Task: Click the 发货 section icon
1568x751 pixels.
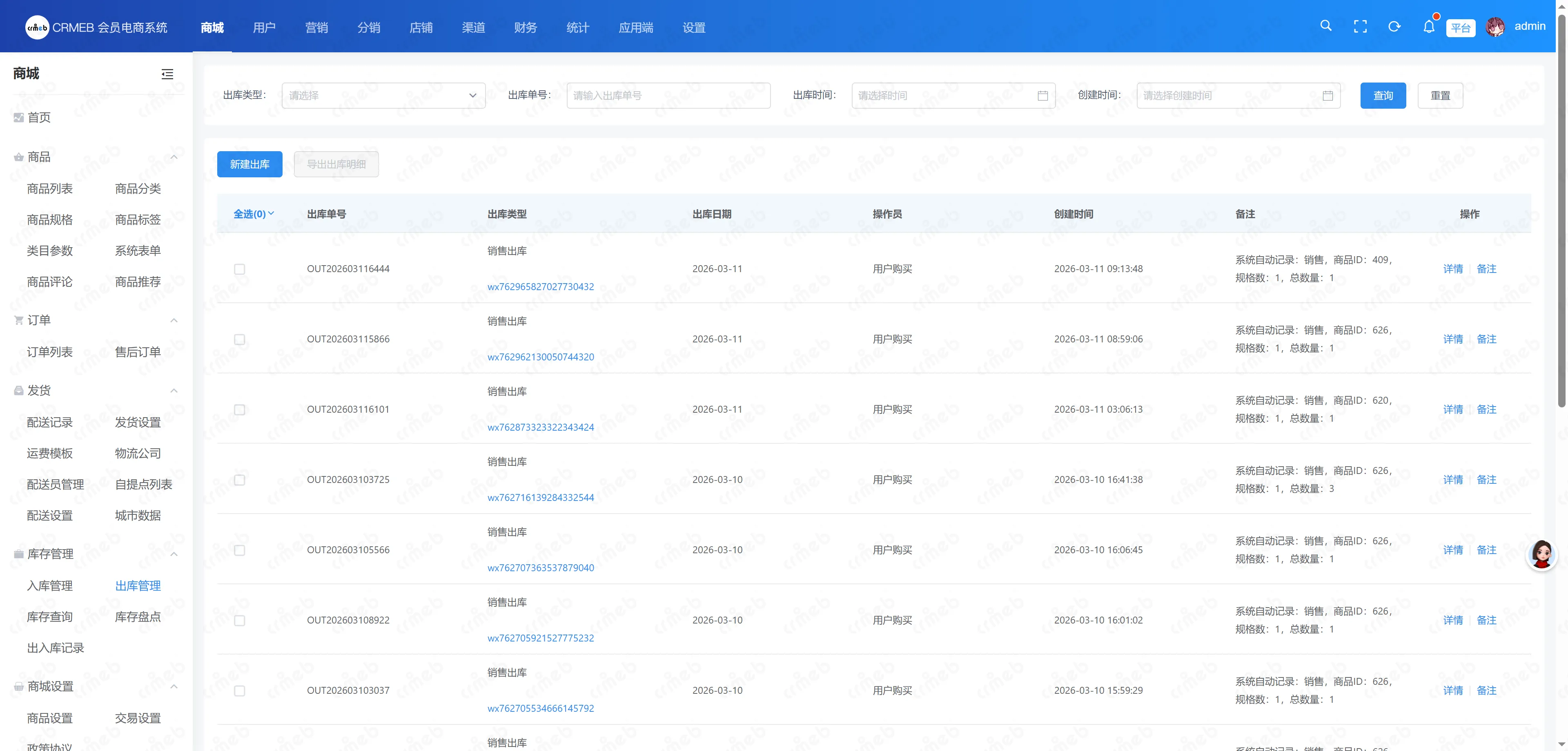Action: [19, 391]
